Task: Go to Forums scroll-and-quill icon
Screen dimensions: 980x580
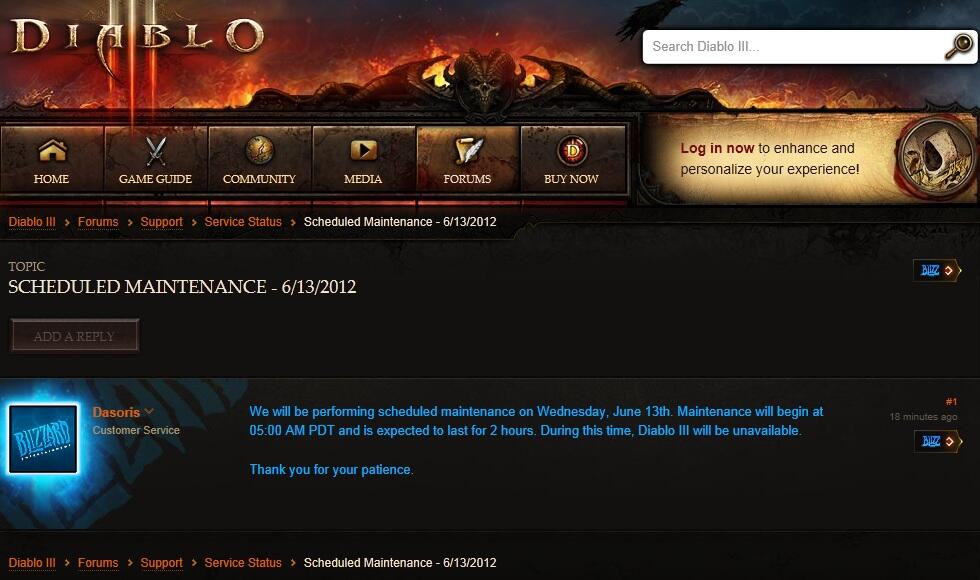Action: (x=468, y=151)
